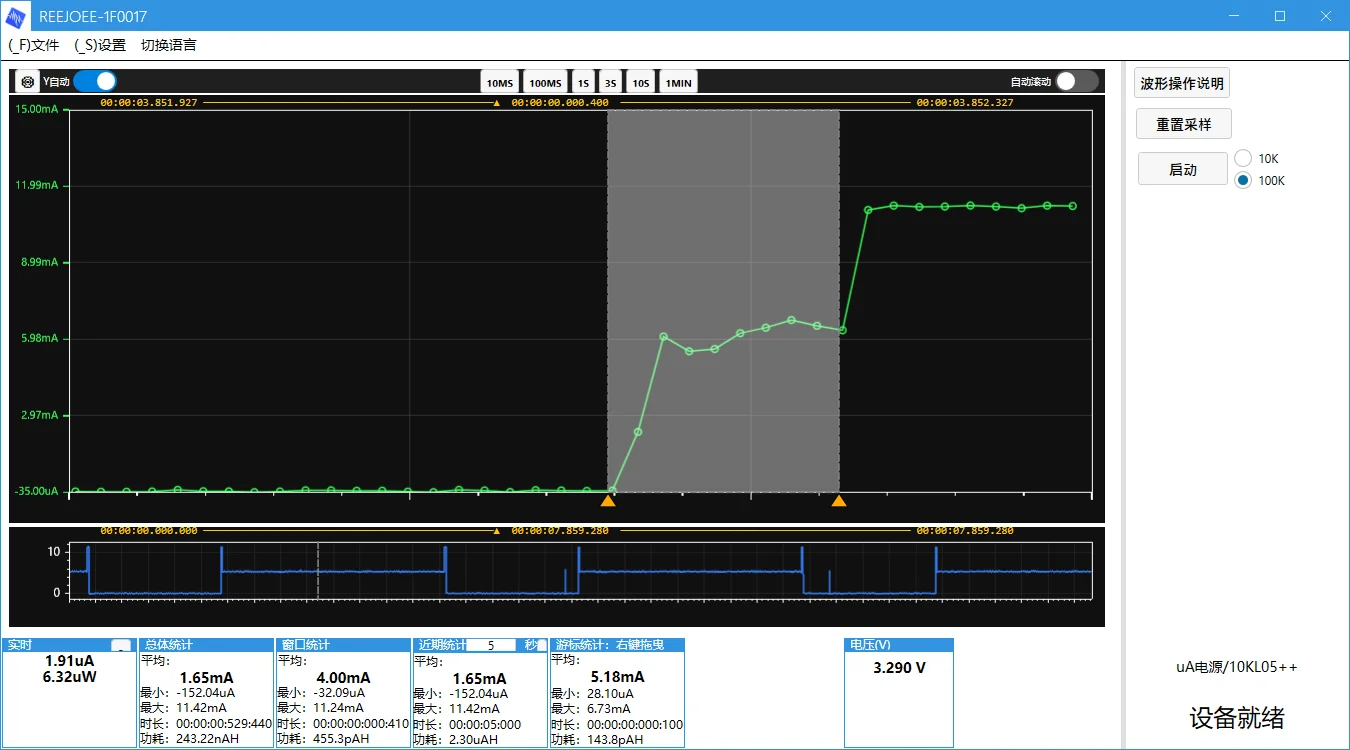The width and height of the screenshot is (1350, 750).
Task: Click the overview waveform dashed cursor line
Action: point(318,570)
